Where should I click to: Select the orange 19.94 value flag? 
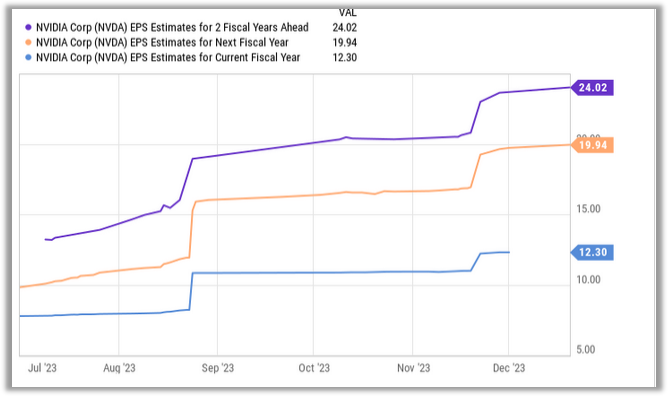592,145
